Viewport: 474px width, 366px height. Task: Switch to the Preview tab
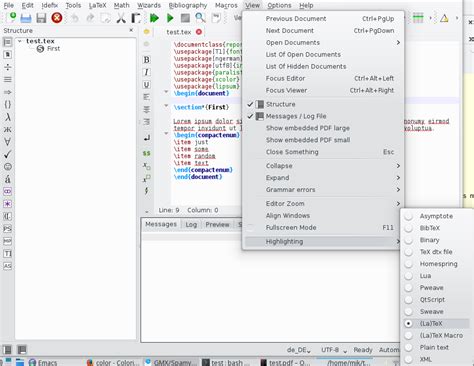(217, 225)
